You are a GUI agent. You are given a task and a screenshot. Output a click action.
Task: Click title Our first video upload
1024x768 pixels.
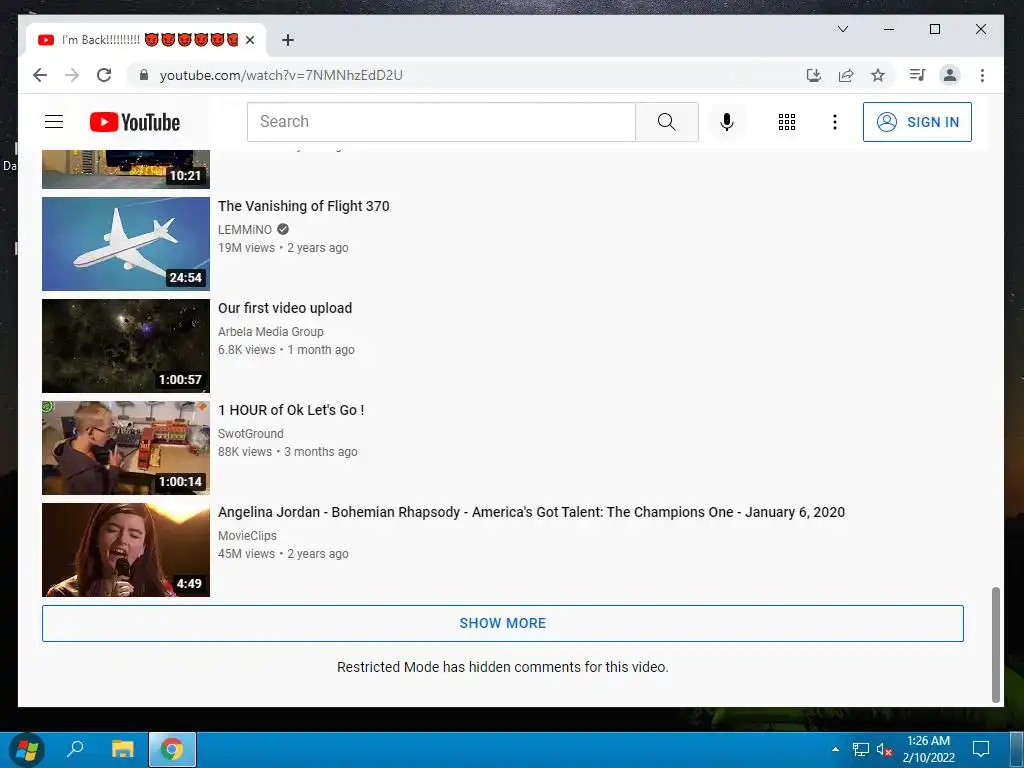(x=285, y=308)
